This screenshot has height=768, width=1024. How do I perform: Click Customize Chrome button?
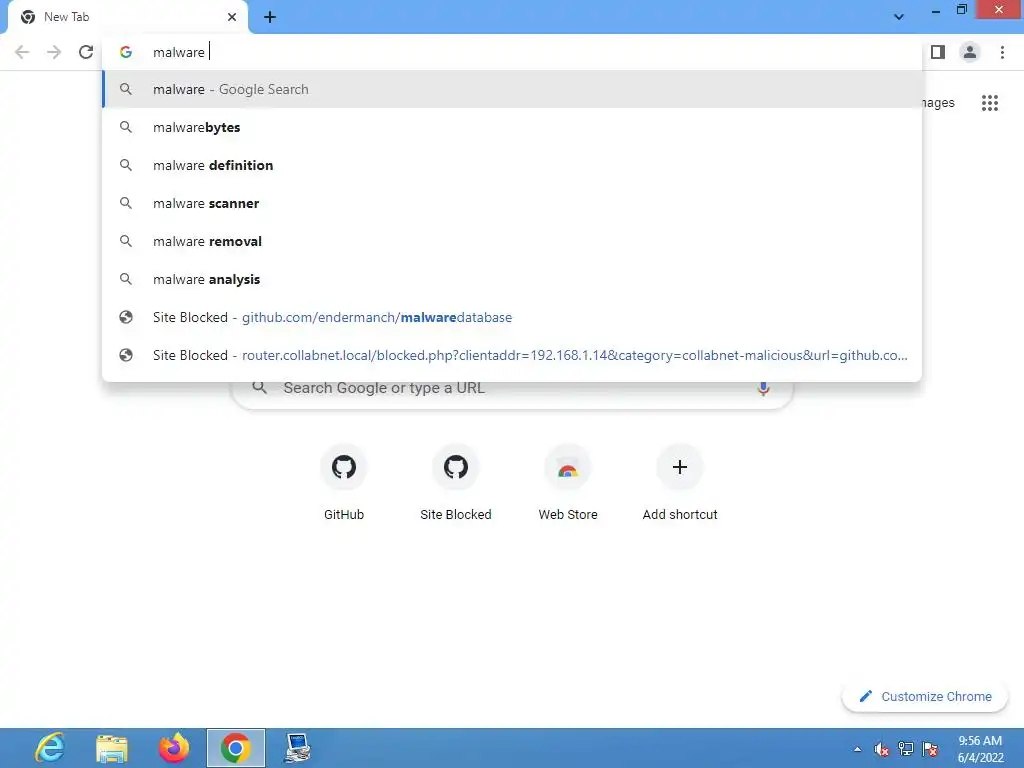tap(925, 696)
